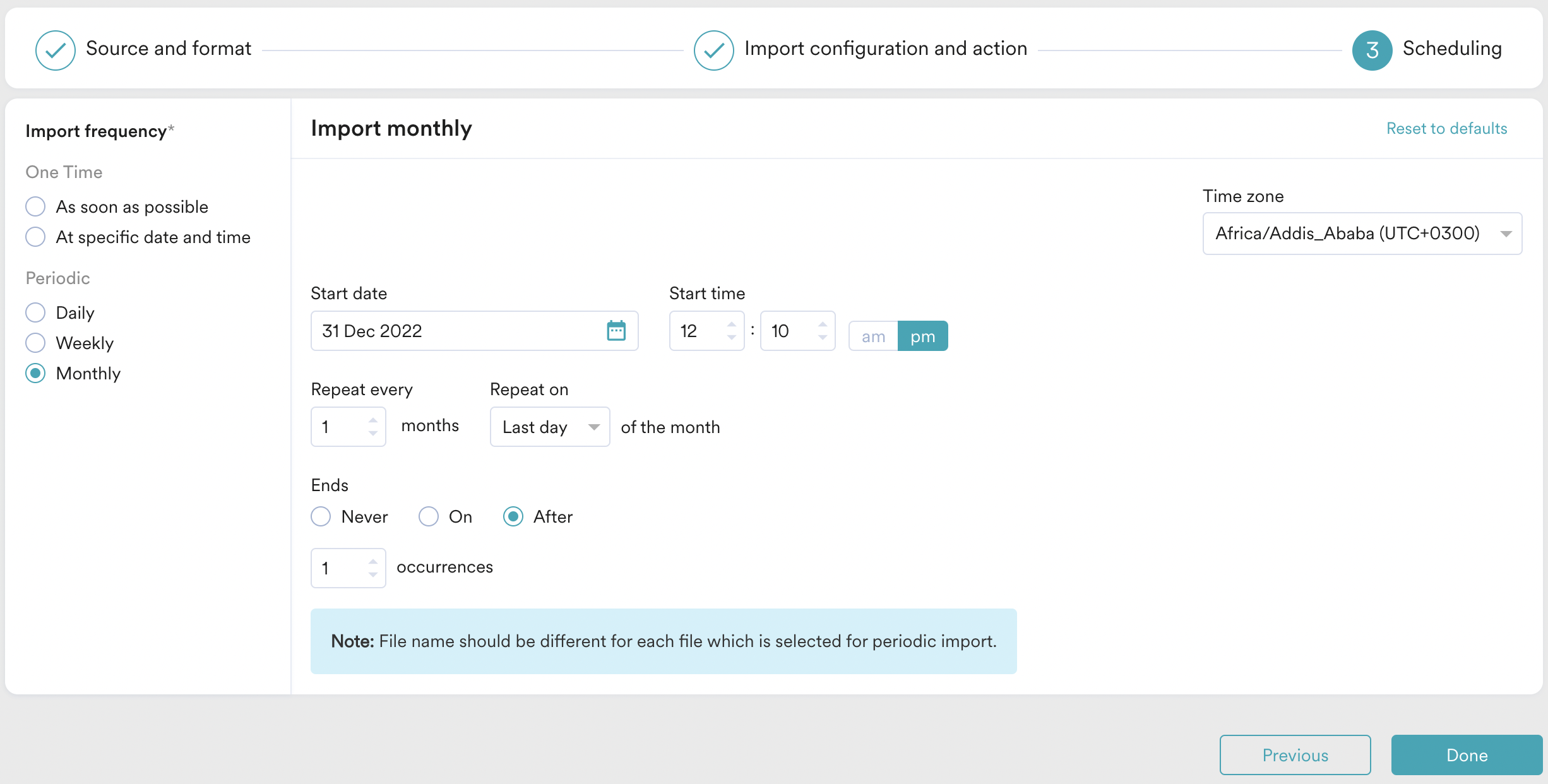The image size is (1548, 784).
Task: Open the Time zone dropdown
Action: coord(1362,234)
